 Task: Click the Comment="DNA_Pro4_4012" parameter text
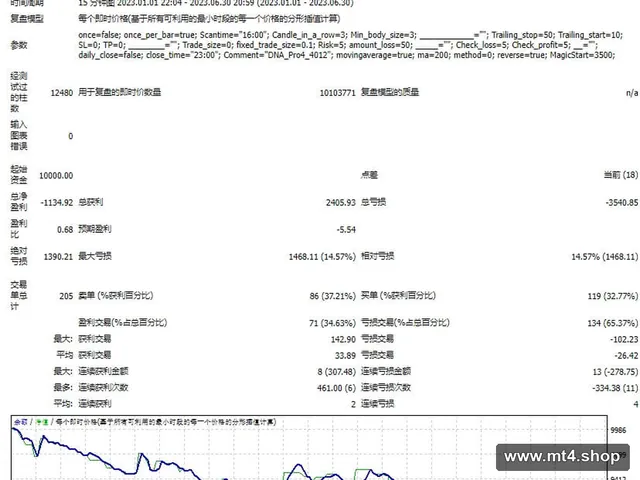278,55
